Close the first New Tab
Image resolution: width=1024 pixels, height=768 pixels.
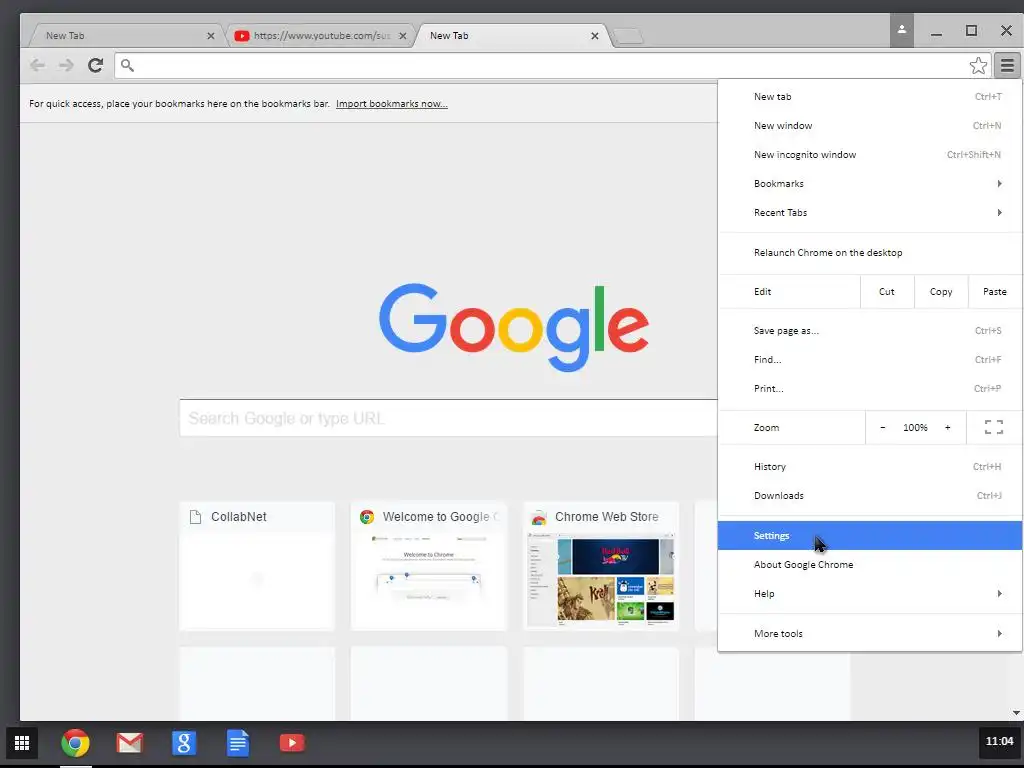(210, 36)
